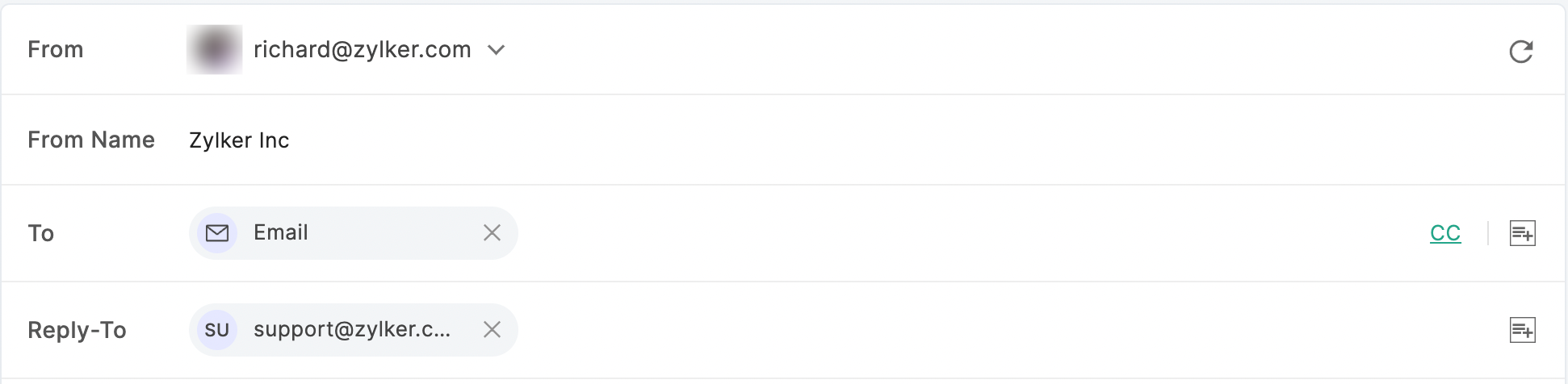Click the To label
The width and height of the screenshot is (1568, 384).
41,233
